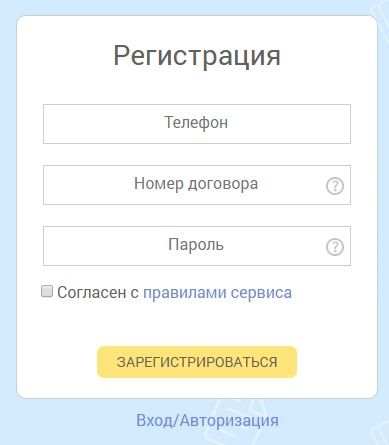Click the question mark icon in Пароль field

(335, 247)
